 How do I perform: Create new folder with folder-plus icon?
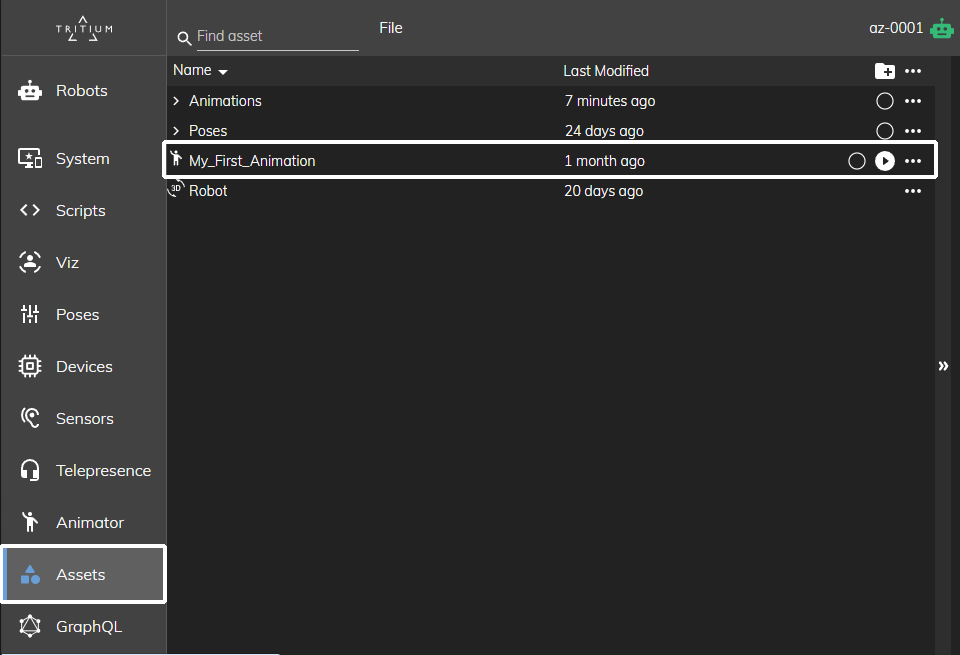click(x=885, y=71)
